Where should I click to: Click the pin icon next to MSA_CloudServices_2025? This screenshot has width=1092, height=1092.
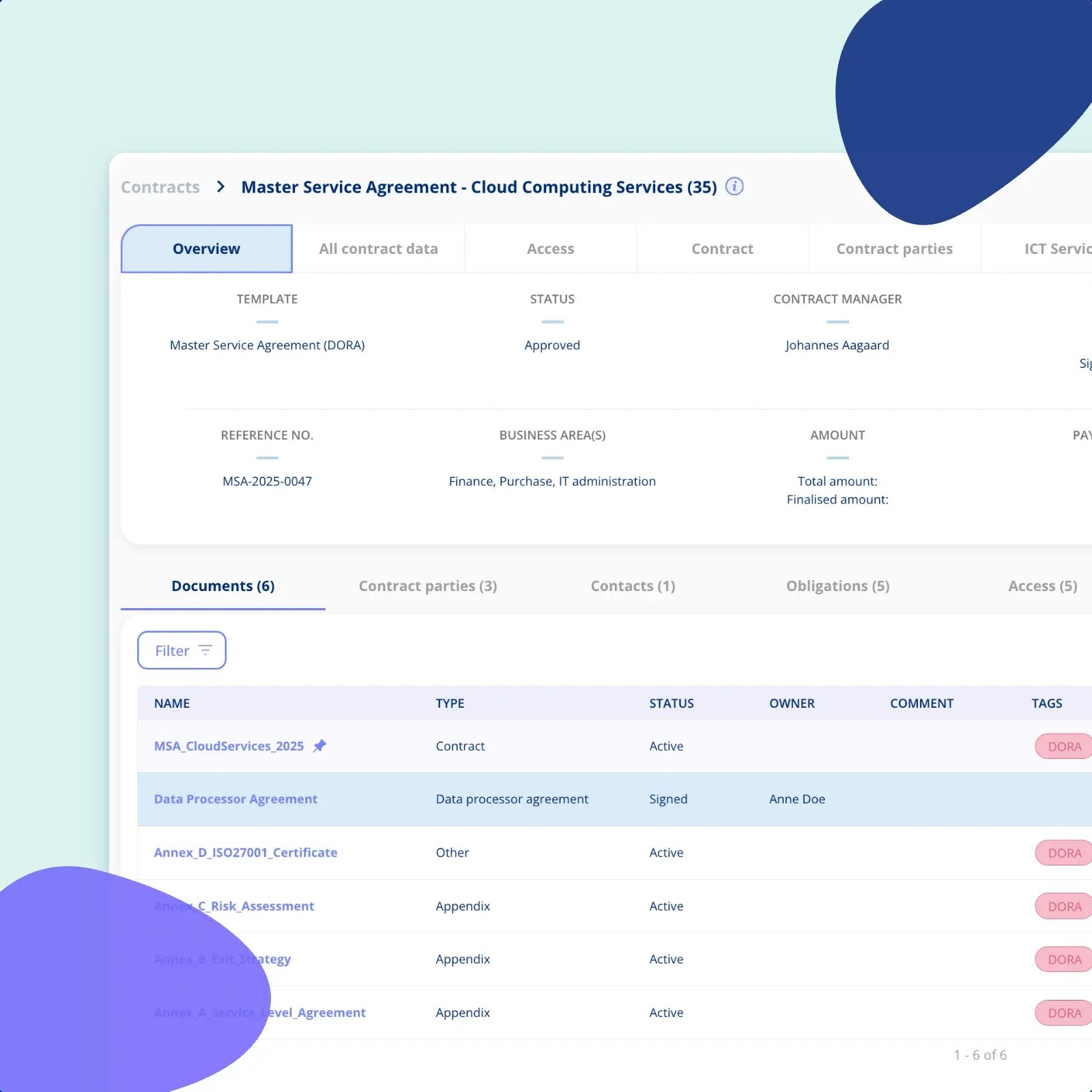319,746
